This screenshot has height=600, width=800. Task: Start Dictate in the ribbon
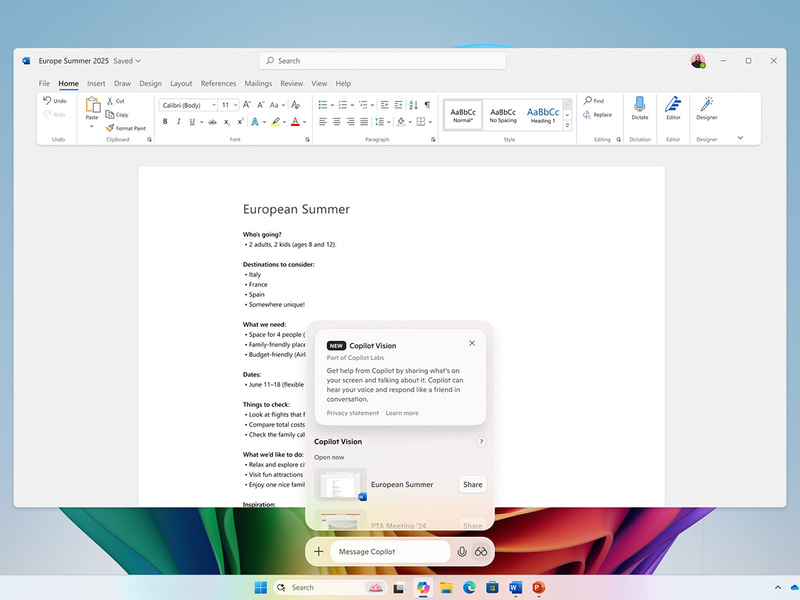[639, 110]
